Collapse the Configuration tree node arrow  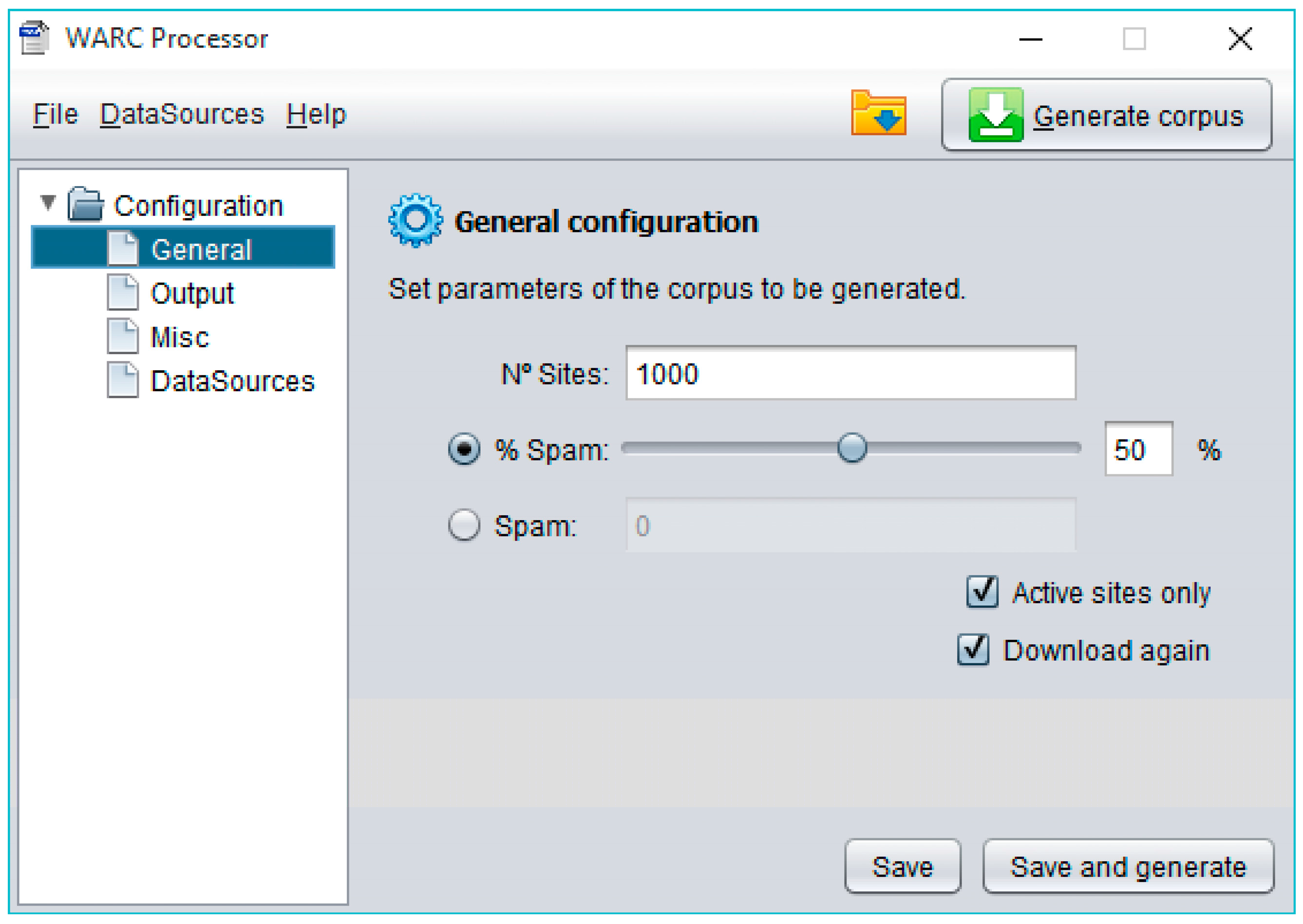coord(48,202)
